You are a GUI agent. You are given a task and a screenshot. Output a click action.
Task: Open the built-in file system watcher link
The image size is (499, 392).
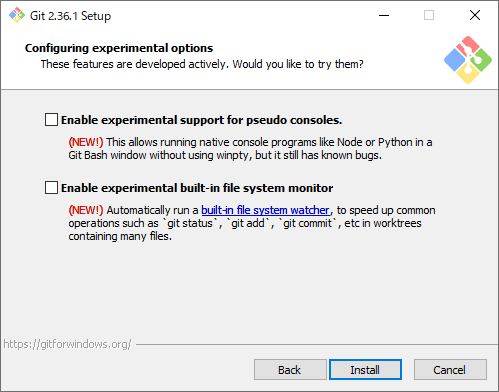265,210
